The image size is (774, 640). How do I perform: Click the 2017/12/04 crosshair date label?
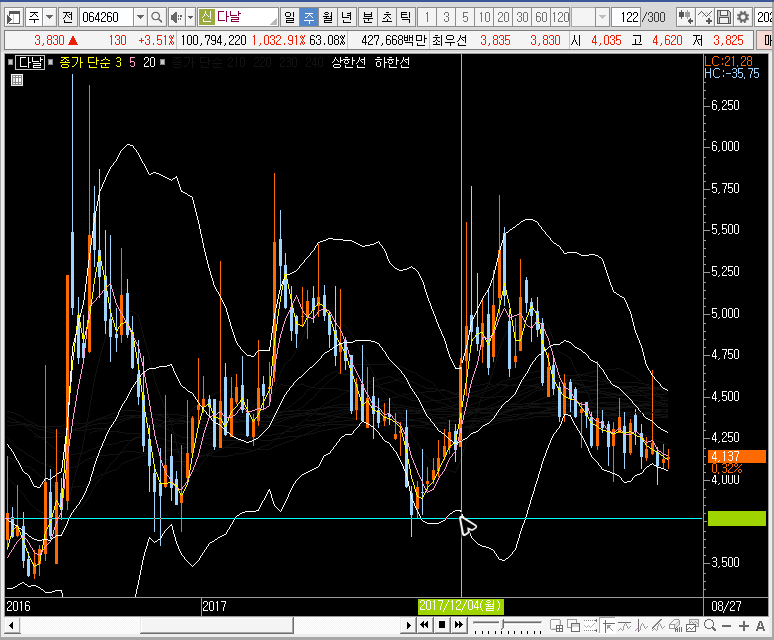click(x=461, y=606)
